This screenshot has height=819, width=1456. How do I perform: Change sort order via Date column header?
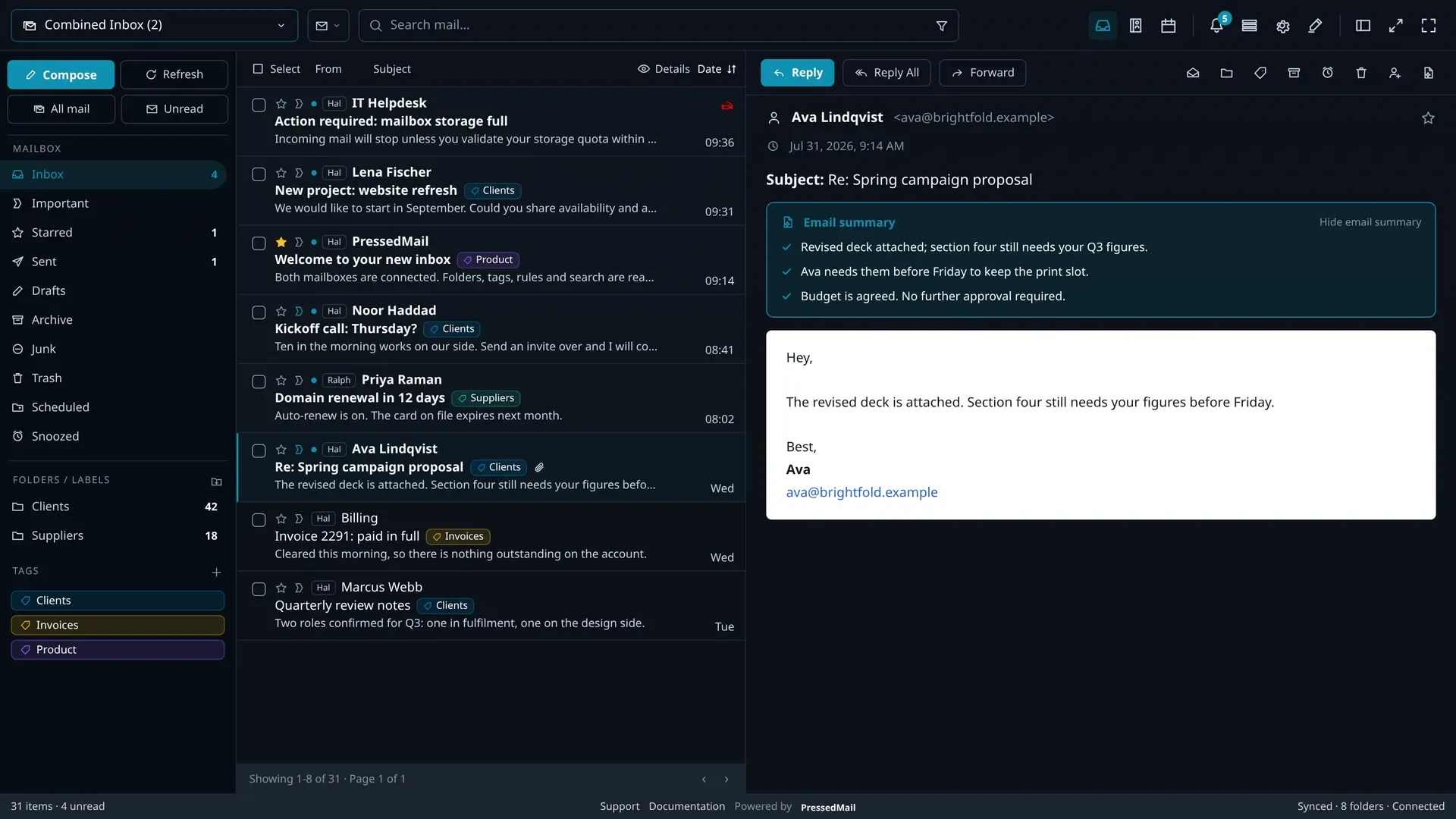(717, 69)
